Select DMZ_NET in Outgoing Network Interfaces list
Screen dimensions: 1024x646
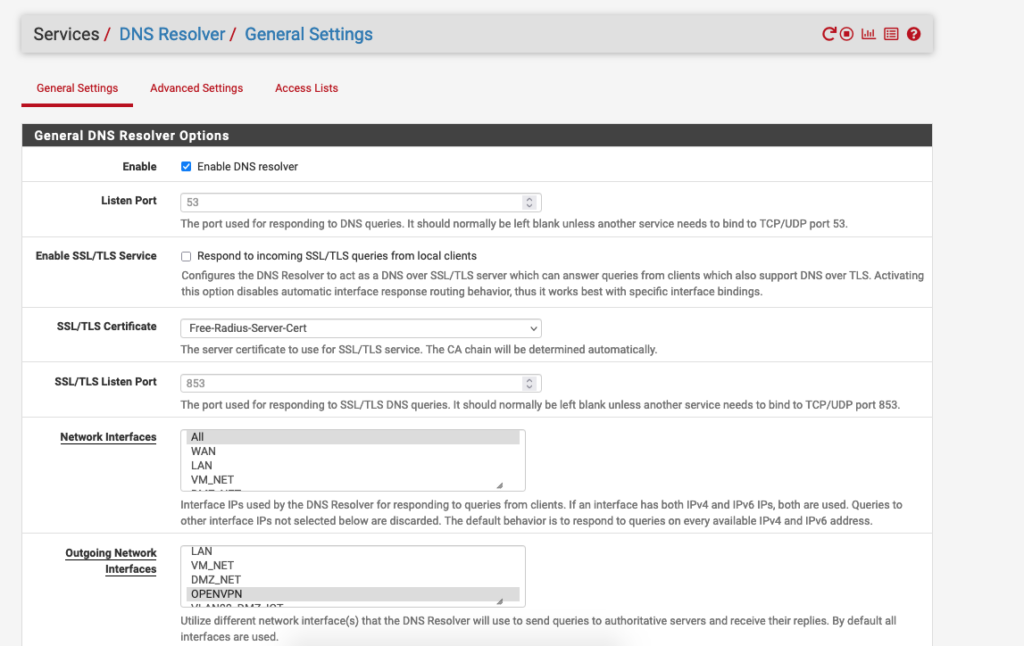click(x=353, y=580)
